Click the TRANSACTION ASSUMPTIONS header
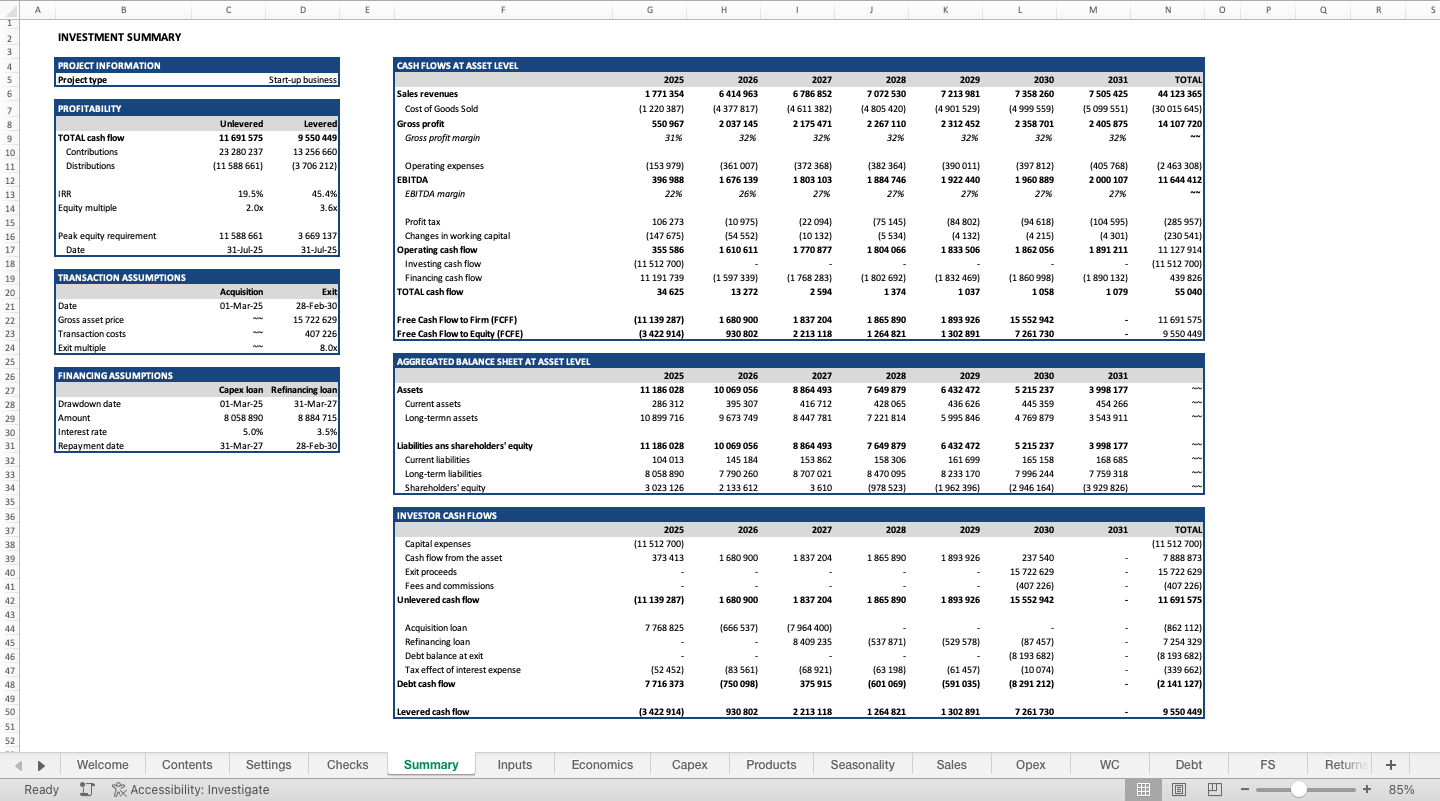 coord(197,277)
